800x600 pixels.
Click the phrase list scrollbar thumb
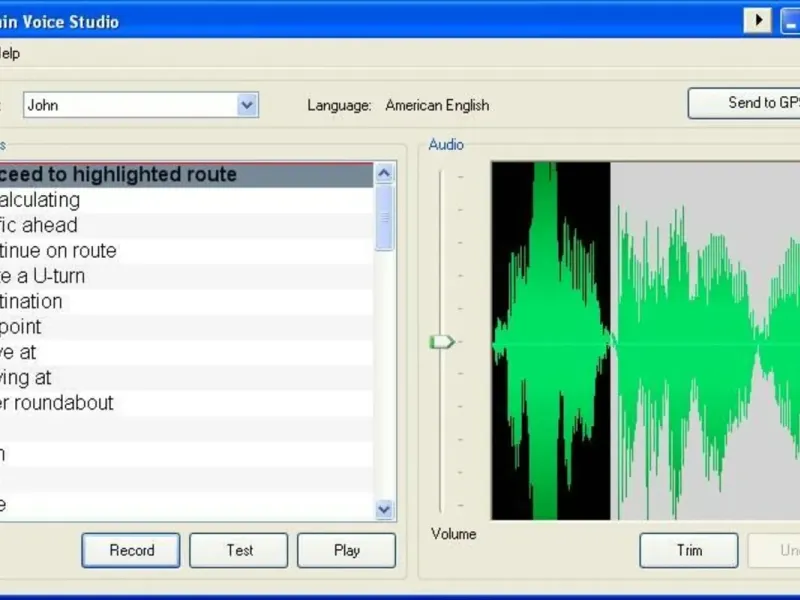coord(385,218)
